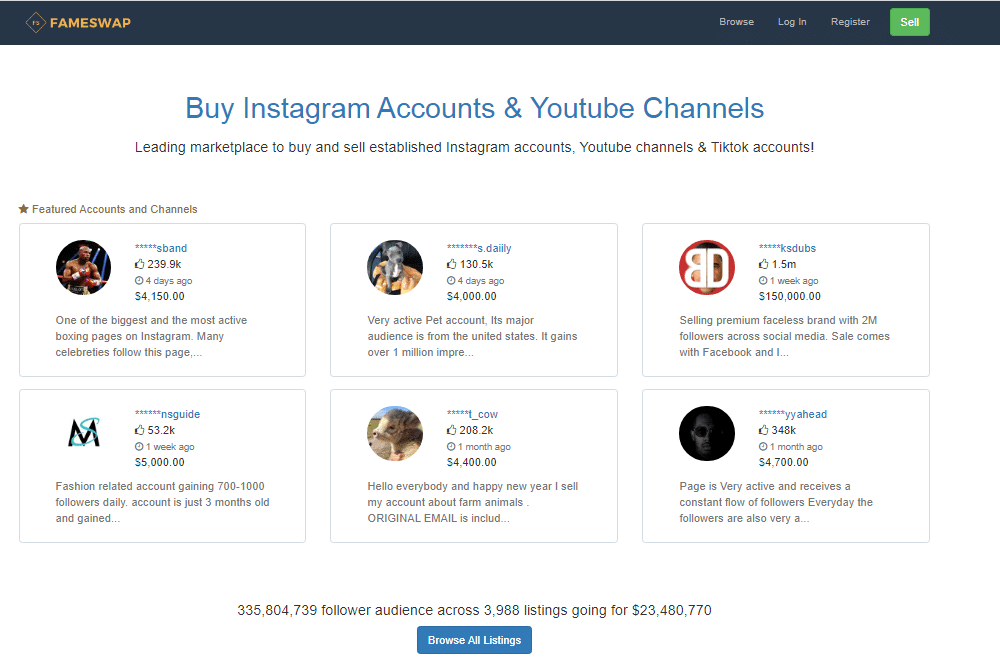This screenshot has height=670, width=1000.
Task: Click the $4,150.00 price
Action: point(159,296)
